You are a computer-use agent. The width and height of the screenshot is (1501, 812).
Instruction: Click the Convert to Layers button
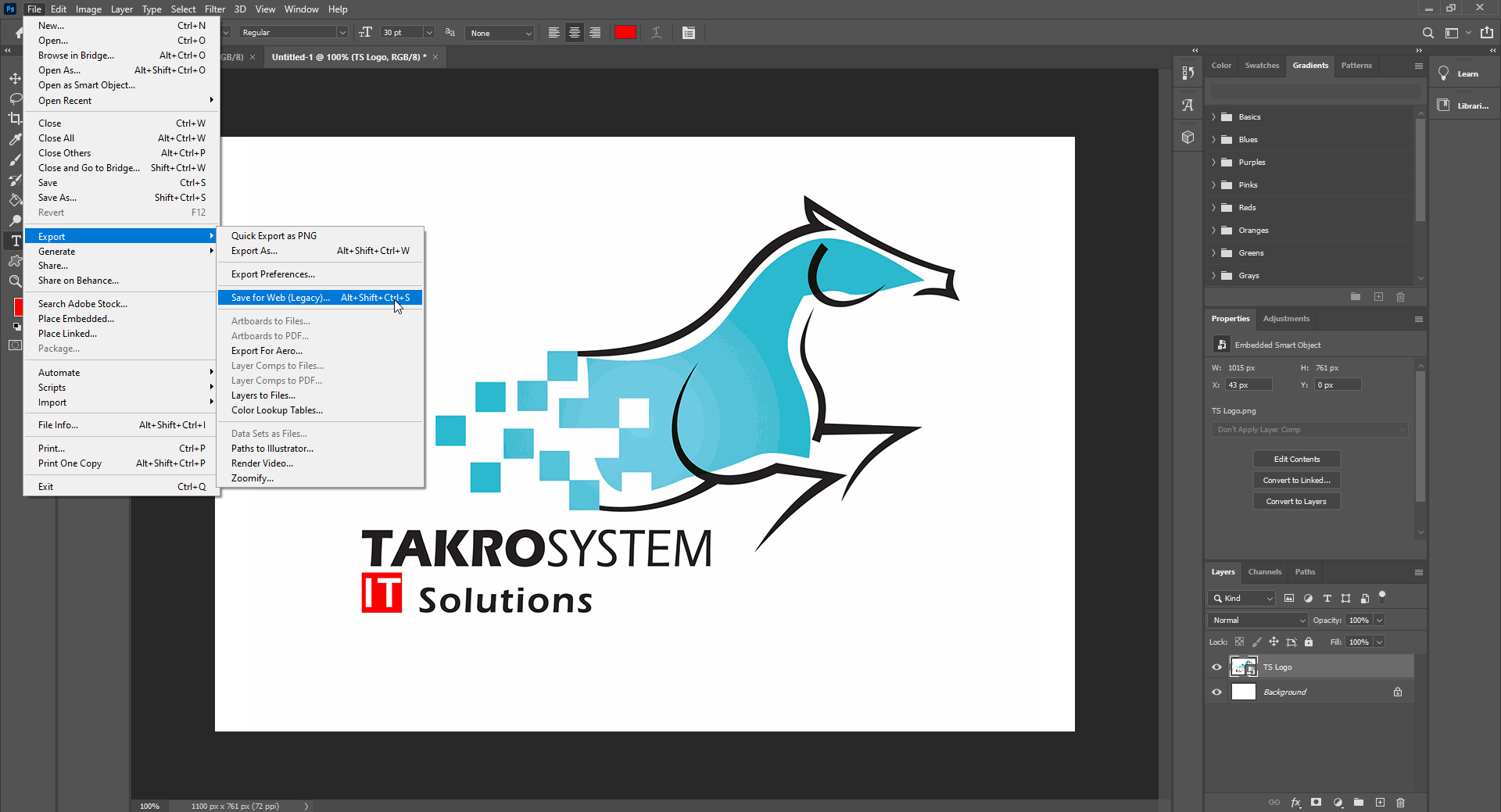tap(1297, 502)
